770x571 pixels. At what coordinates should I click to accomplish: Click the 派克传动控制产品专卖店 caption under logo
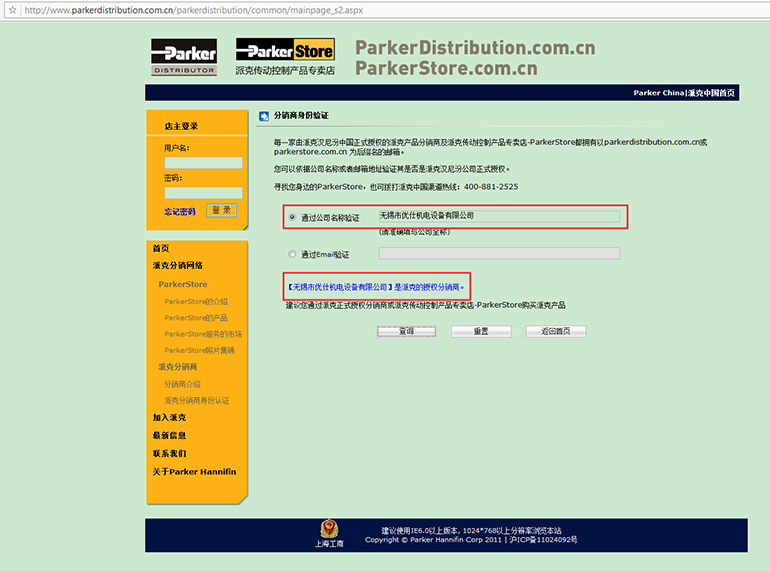[285, 70]
